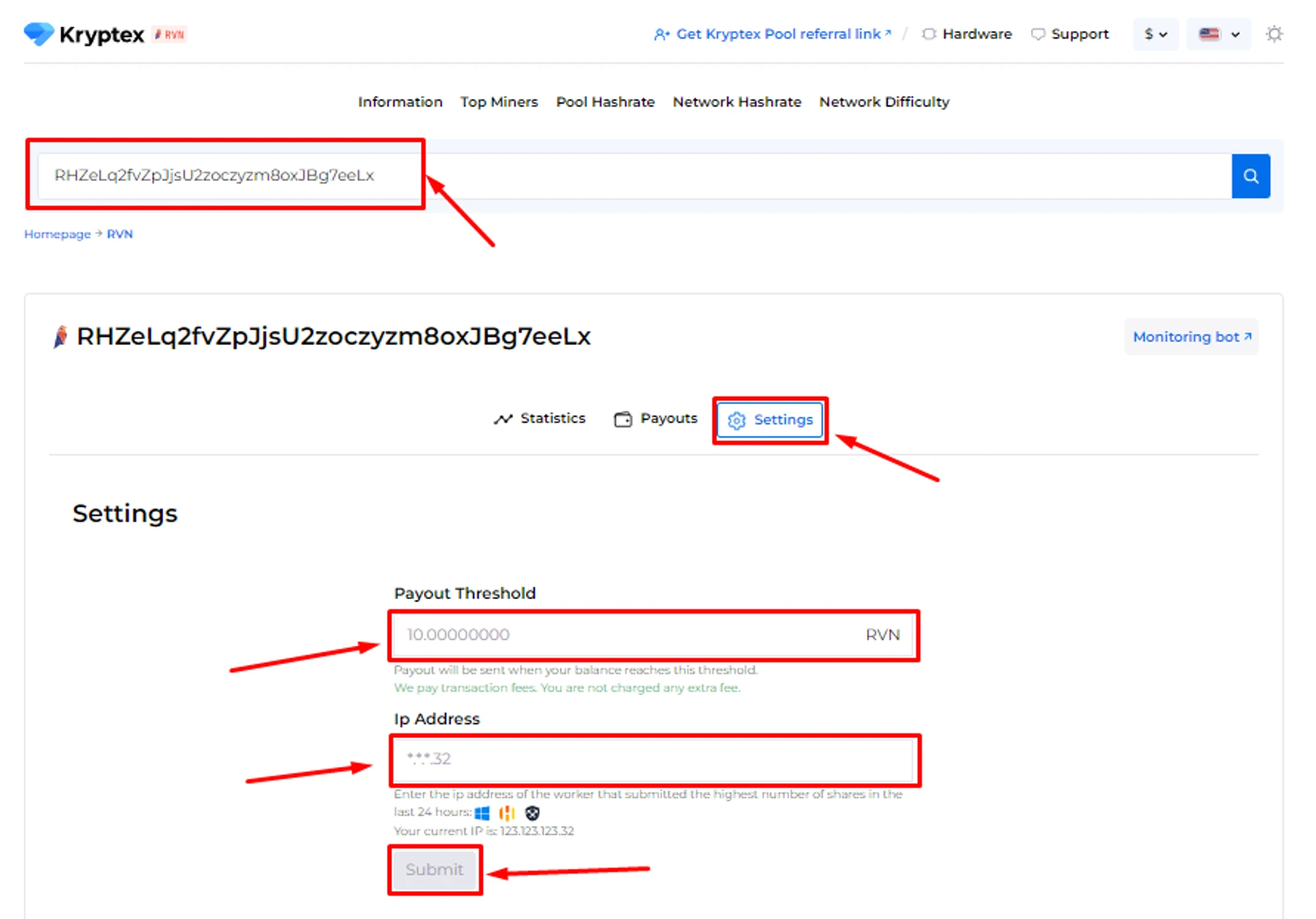Click the blue search magnifier button

click(x=1250, y=176)
